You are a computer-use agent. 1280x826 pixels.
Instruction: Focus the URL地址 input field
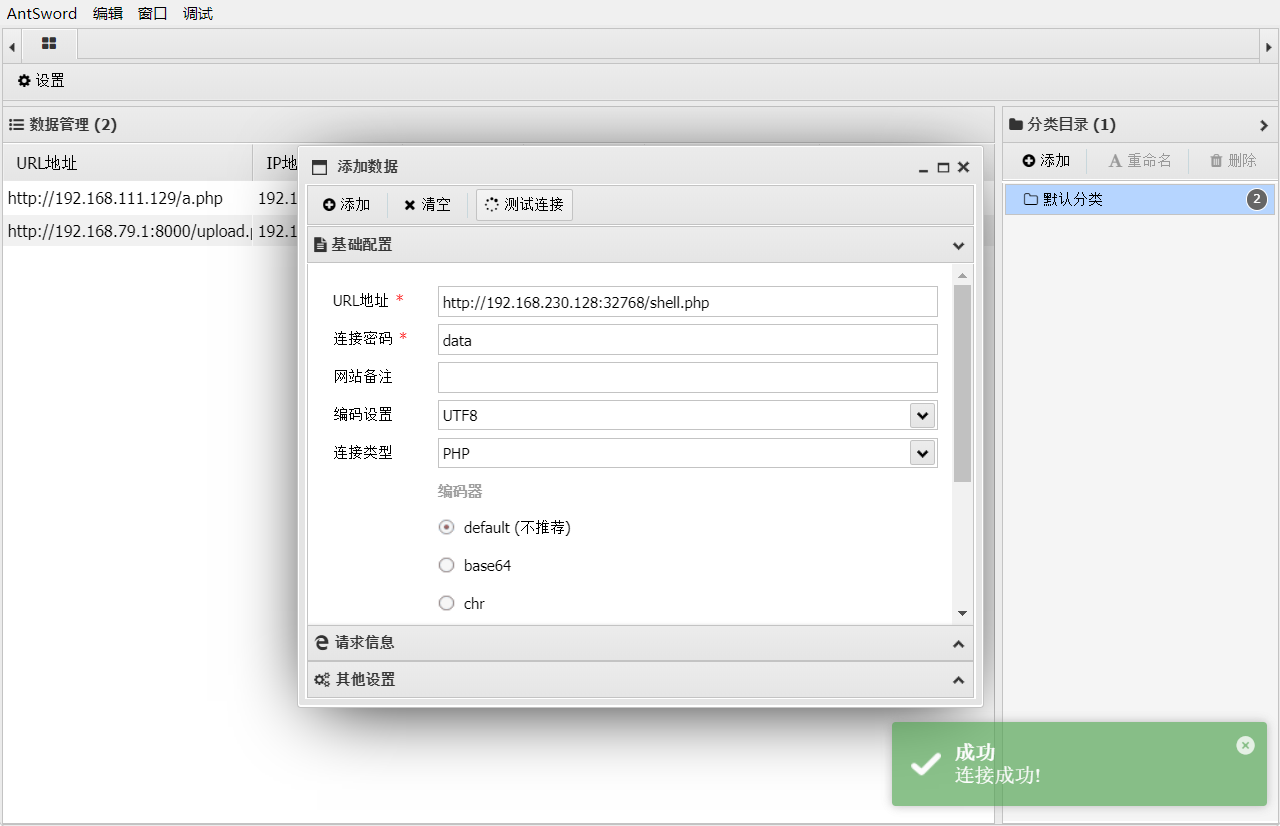[688, 302]
